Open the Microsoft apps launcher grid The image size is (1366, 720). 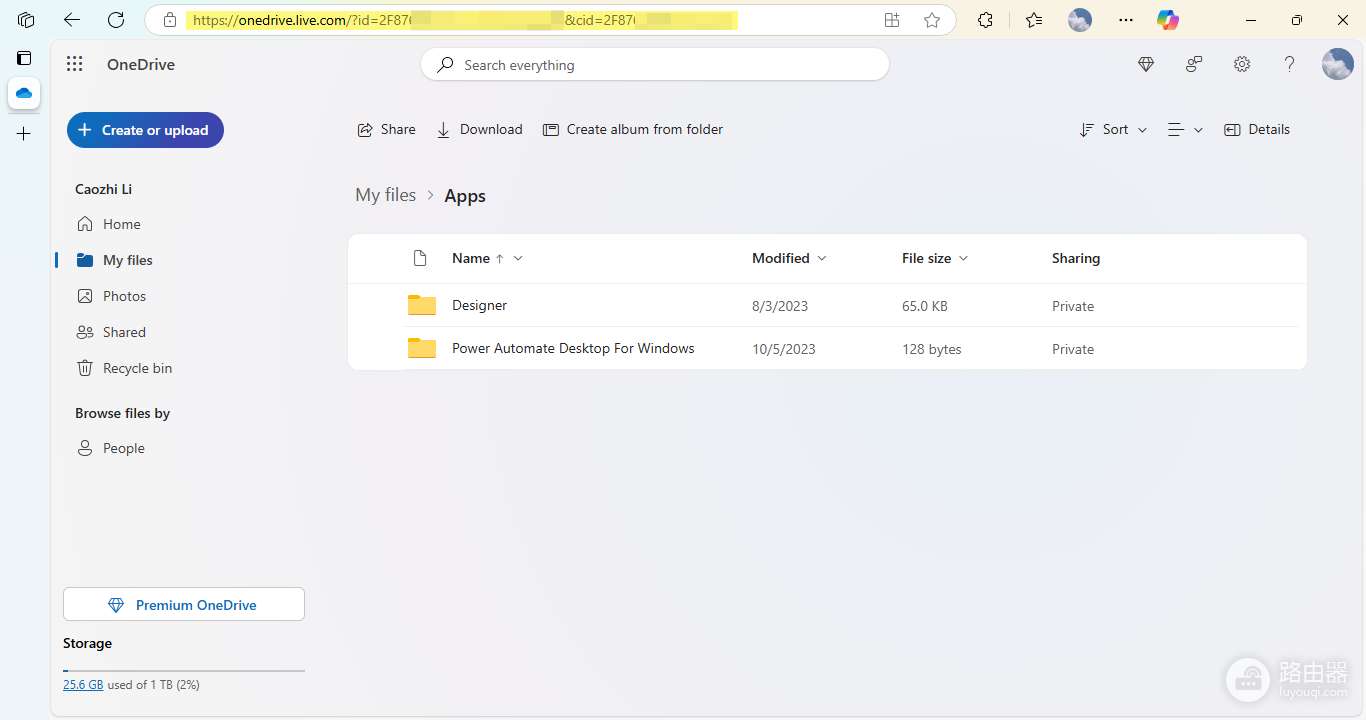tap(74, 64)
